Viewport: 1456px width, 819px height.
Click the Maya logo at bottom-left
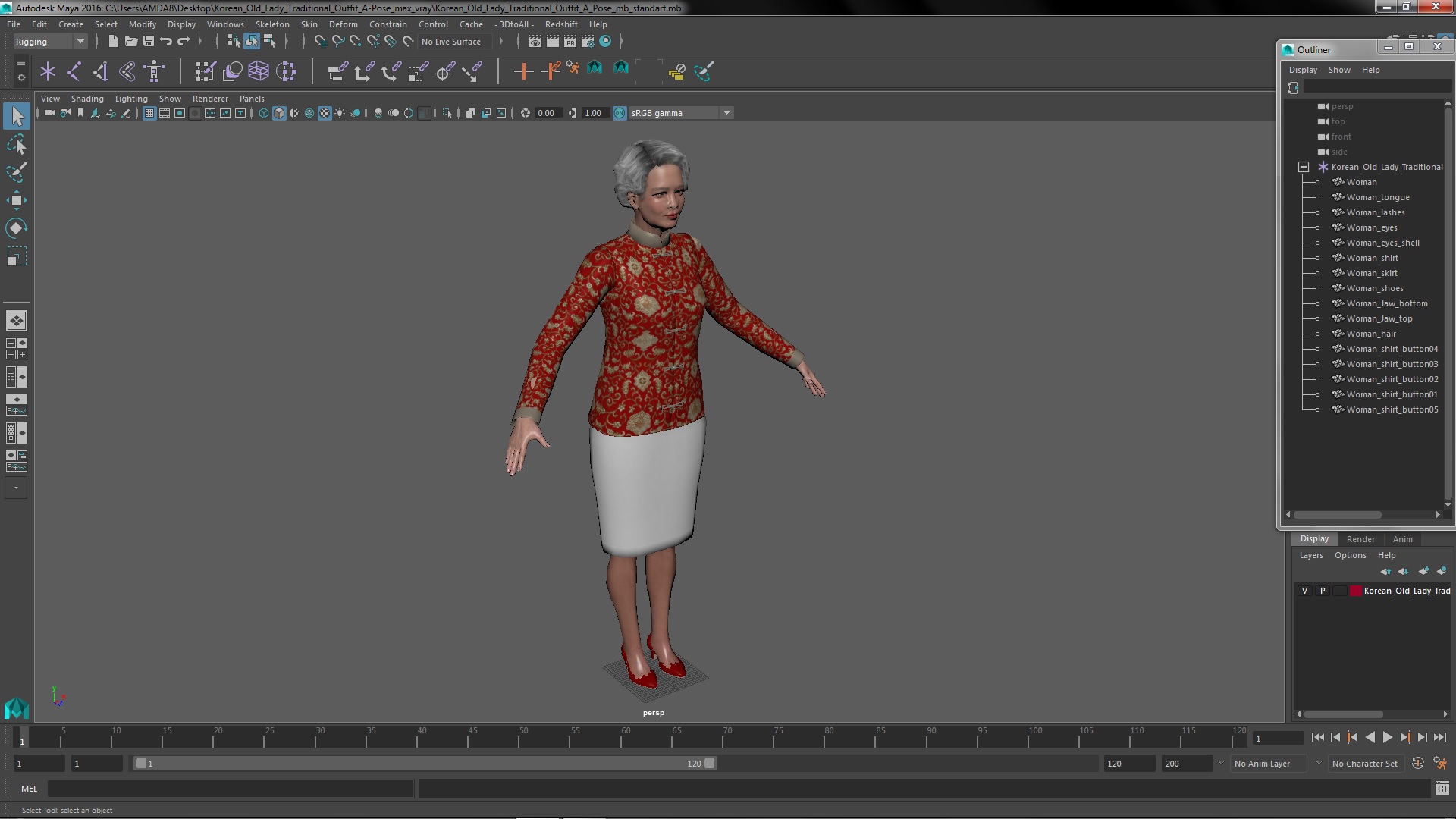[x=17, y=708]
